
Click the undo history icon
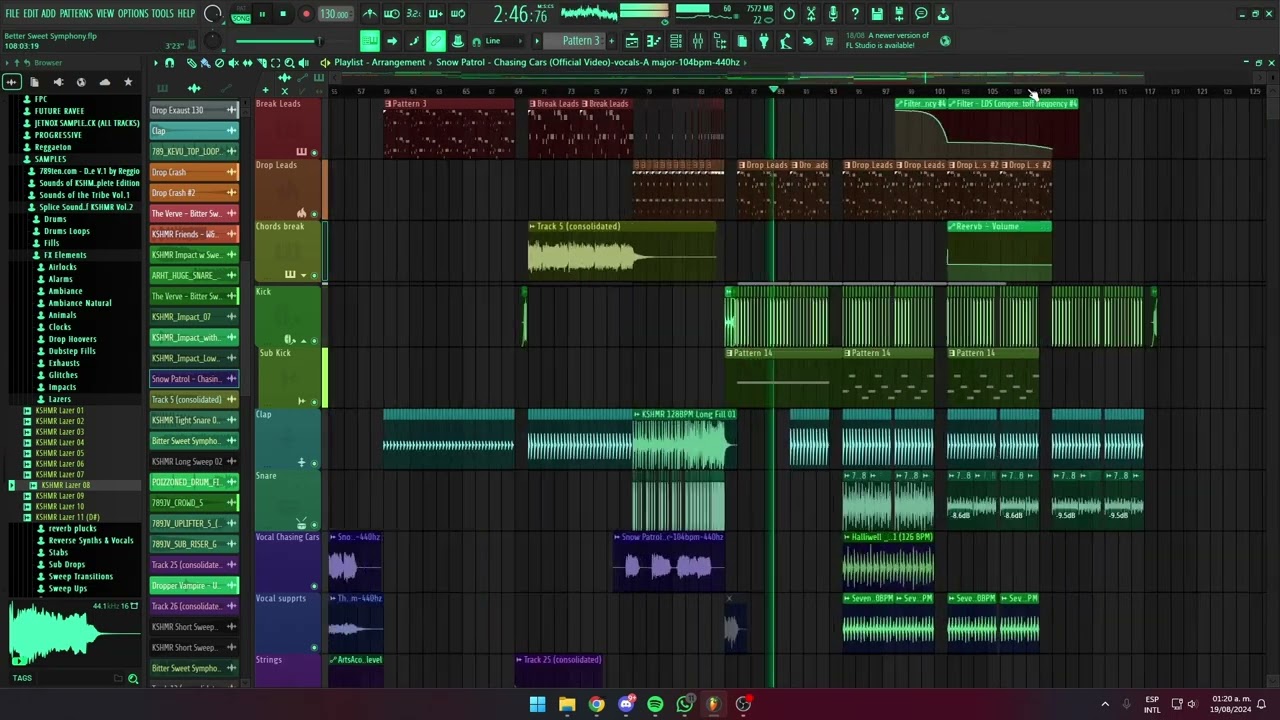(789, 14)
